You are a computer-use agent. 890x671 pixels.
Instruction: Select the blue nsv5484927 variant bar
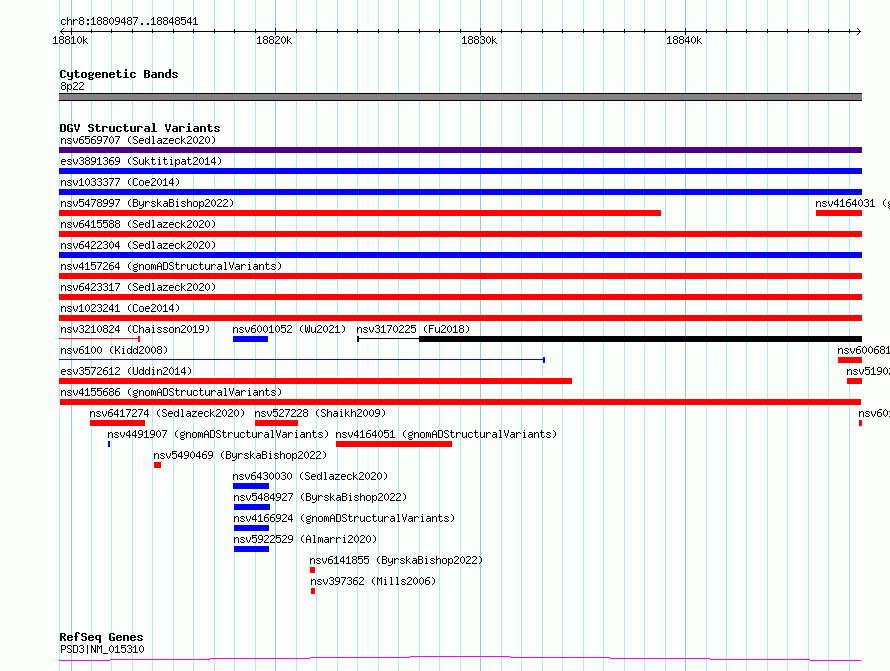tap(252, 507)
